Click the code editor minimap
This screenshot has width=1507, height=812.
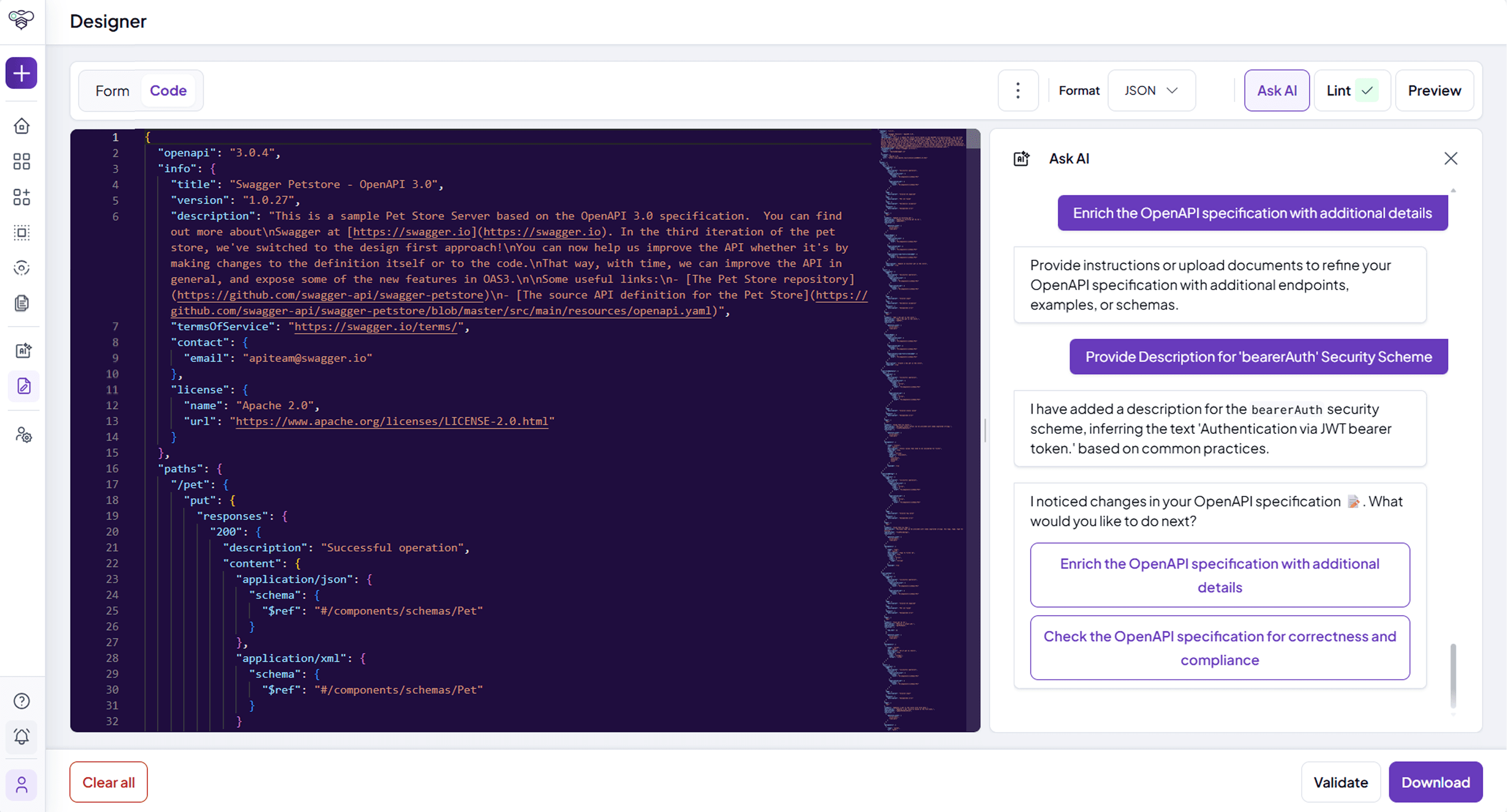tap(922, 430)
